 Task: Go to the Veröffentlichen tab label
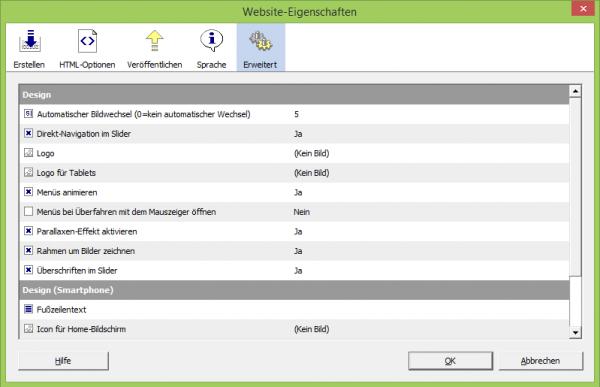155,65
